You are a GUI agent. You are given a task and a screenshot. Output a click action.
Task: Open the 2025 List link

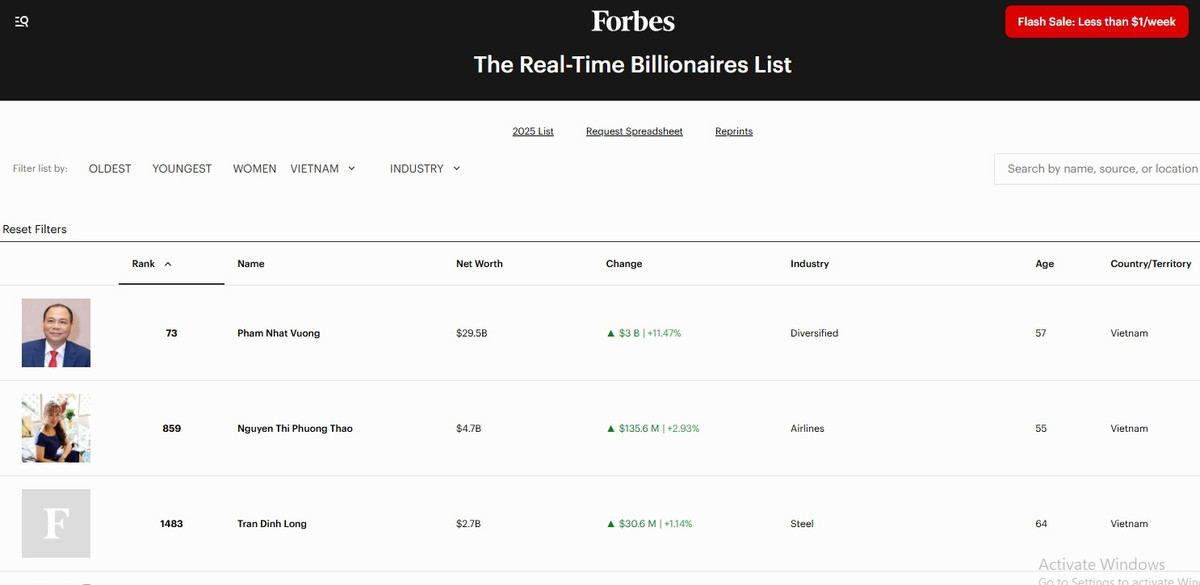click(533, 132)
